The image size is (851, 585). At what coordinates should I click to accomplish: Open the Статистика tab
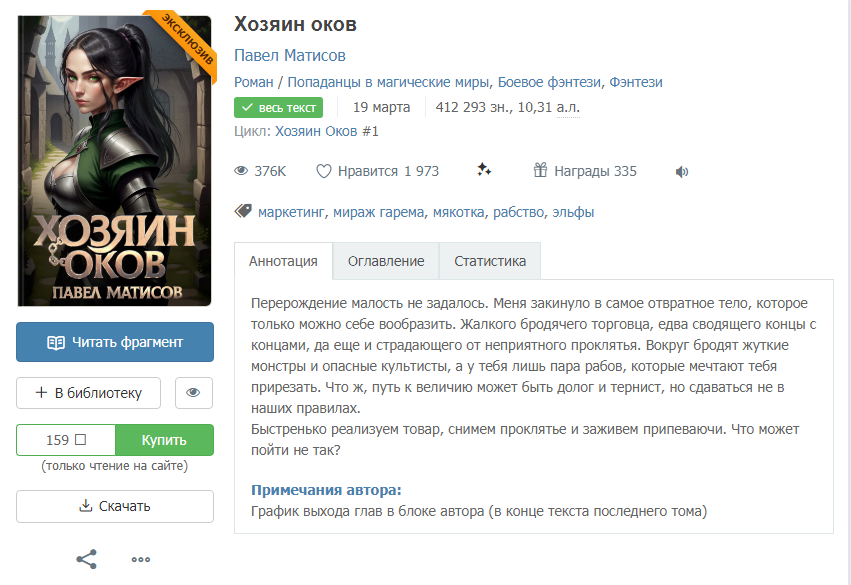click(490, 261)
